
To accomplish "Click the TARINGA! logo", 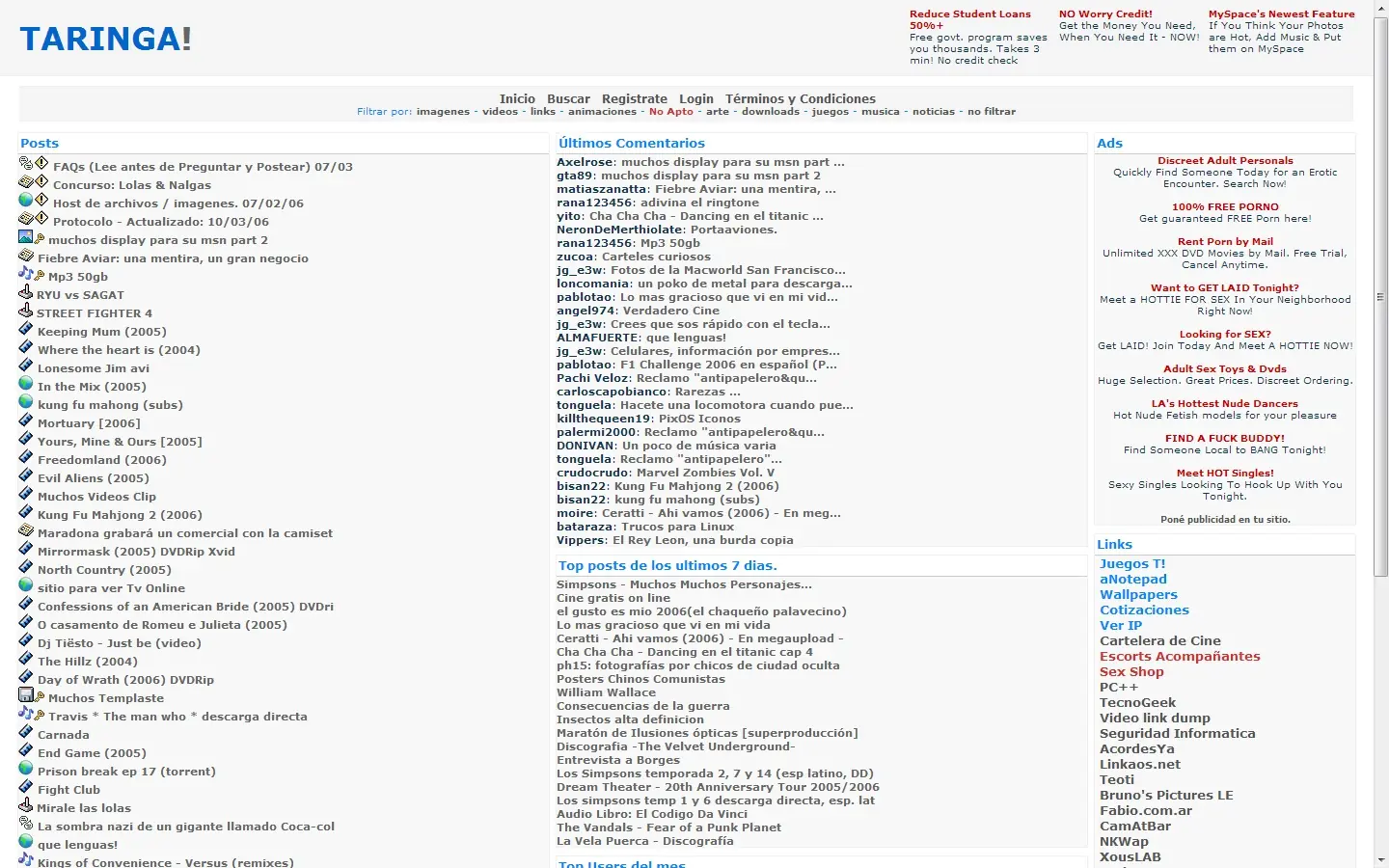I will click(105, 39).
